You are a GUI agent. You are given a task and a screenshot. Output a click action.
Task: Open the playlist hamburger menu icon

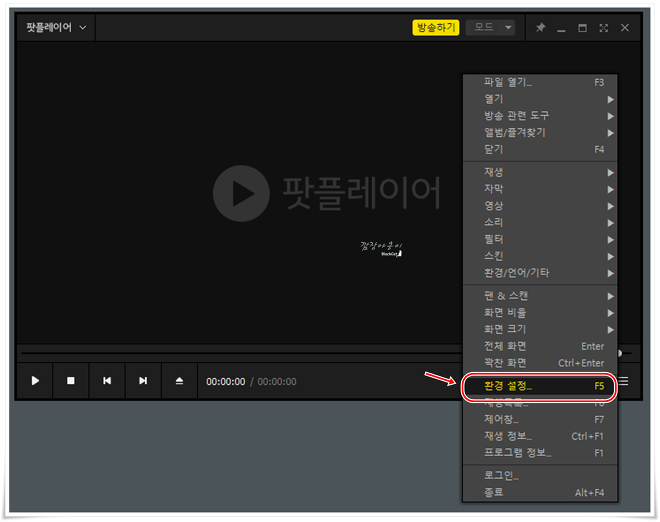624,381
